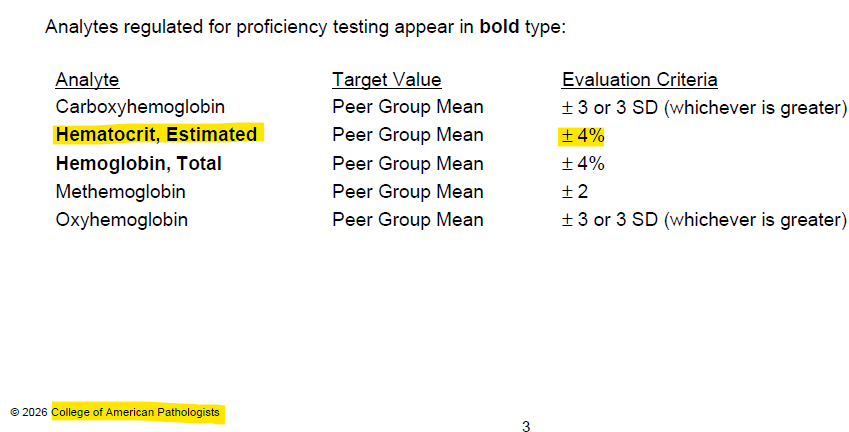
Task: Click the highlighted Hematocrit, Estimated text
Action: pos(156,134)
